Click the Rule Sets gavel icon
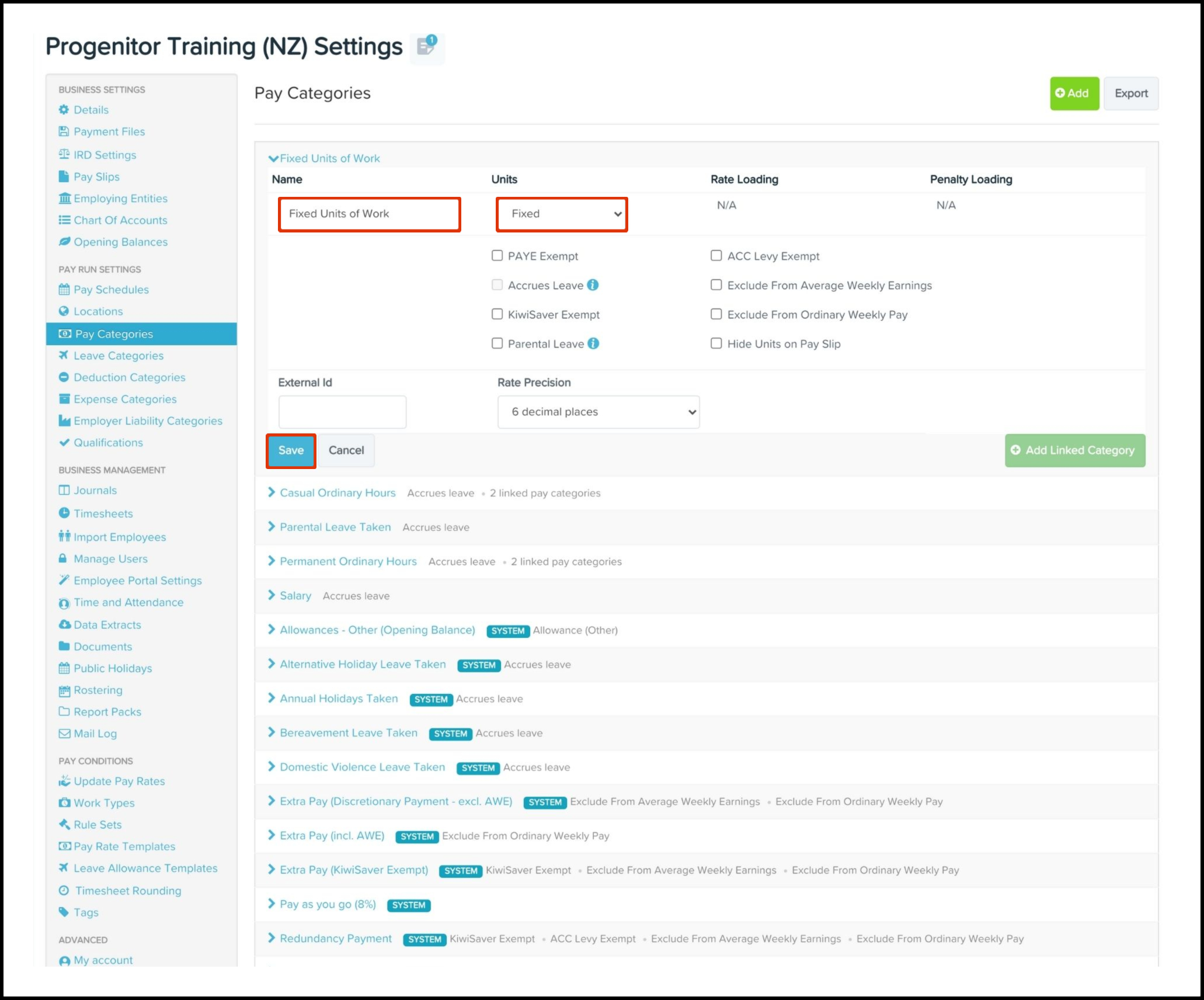Image resolution: width=1204 pixels, height=1000 pixels. pyautogui.click(x=64, y=824)
